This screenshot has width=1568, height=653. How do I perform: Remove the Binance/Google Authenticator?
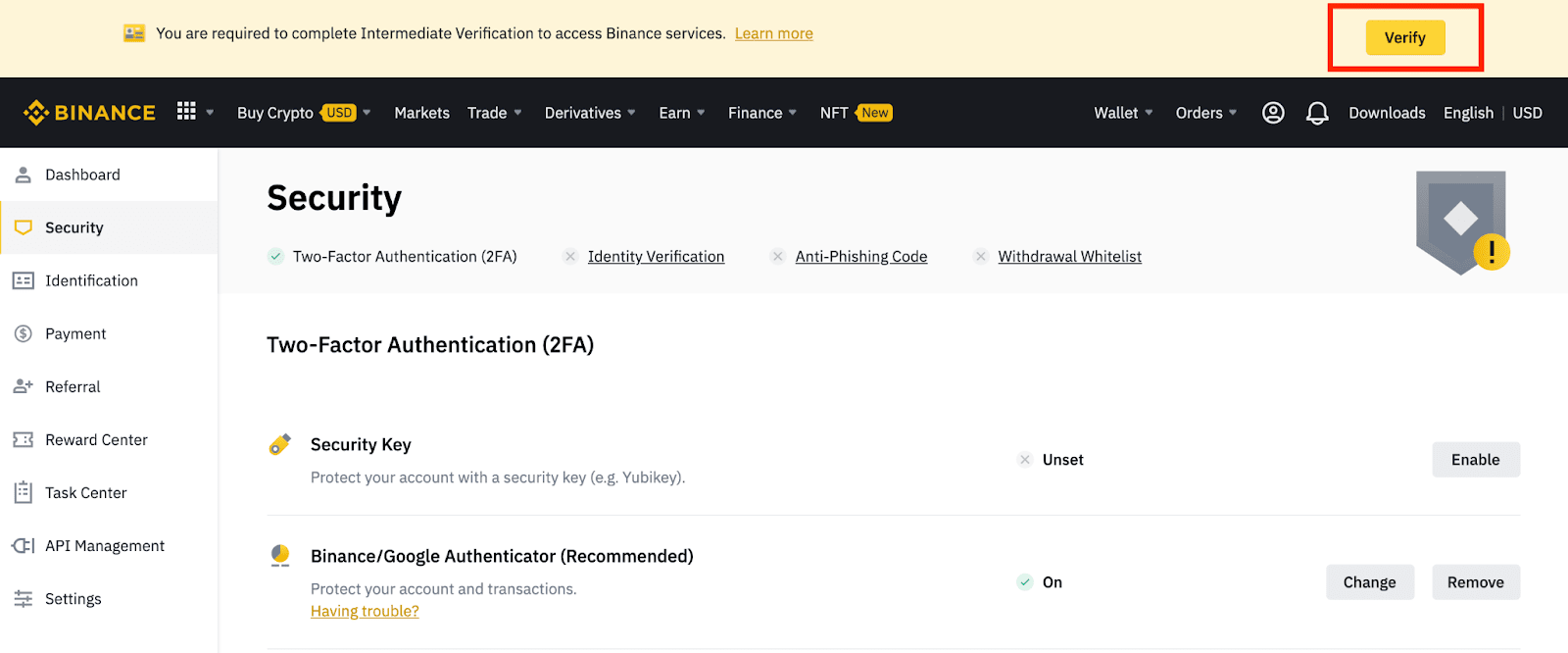1476,581
